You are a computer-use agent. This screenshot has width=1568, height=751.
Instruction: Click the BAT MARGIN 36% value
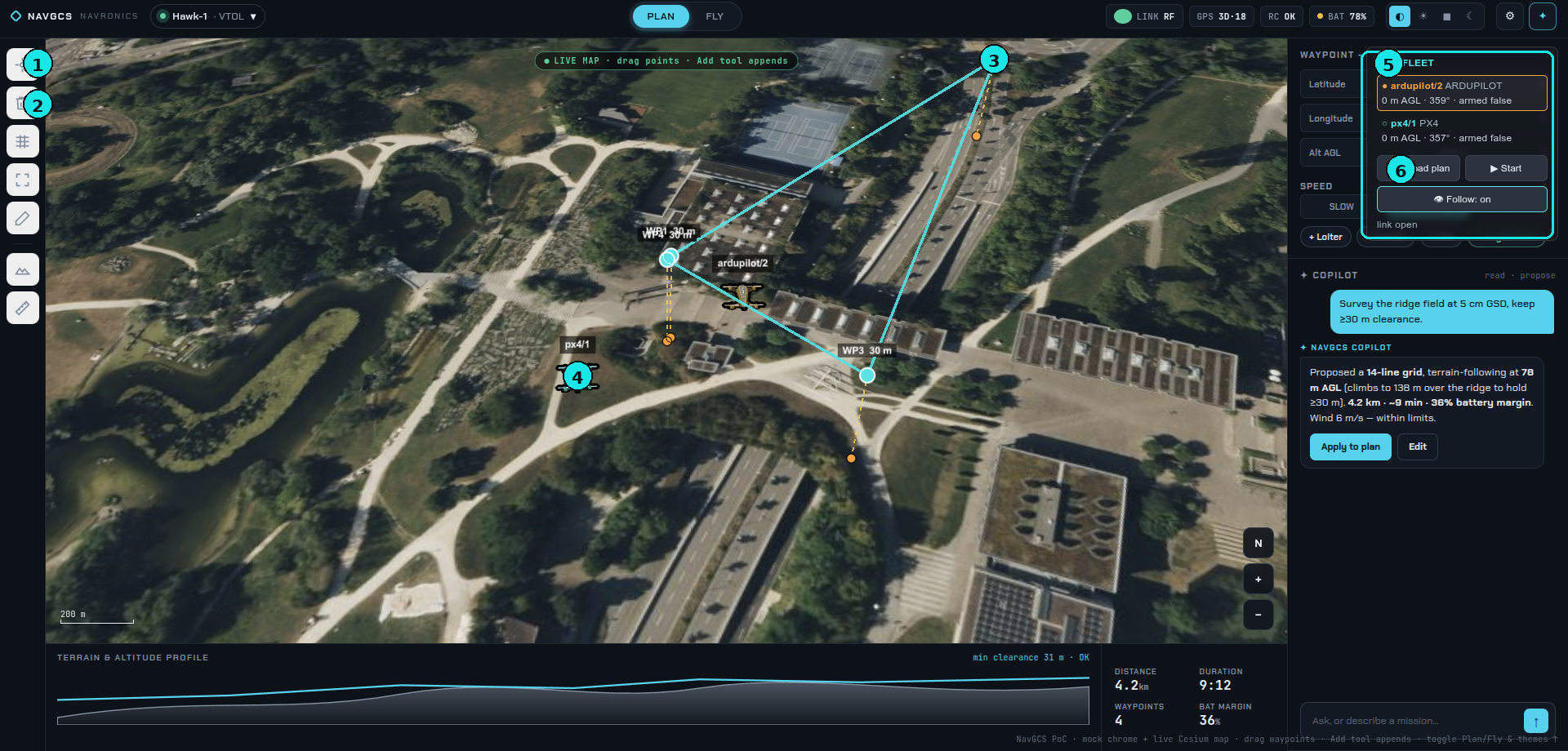tap(1209, 720)
